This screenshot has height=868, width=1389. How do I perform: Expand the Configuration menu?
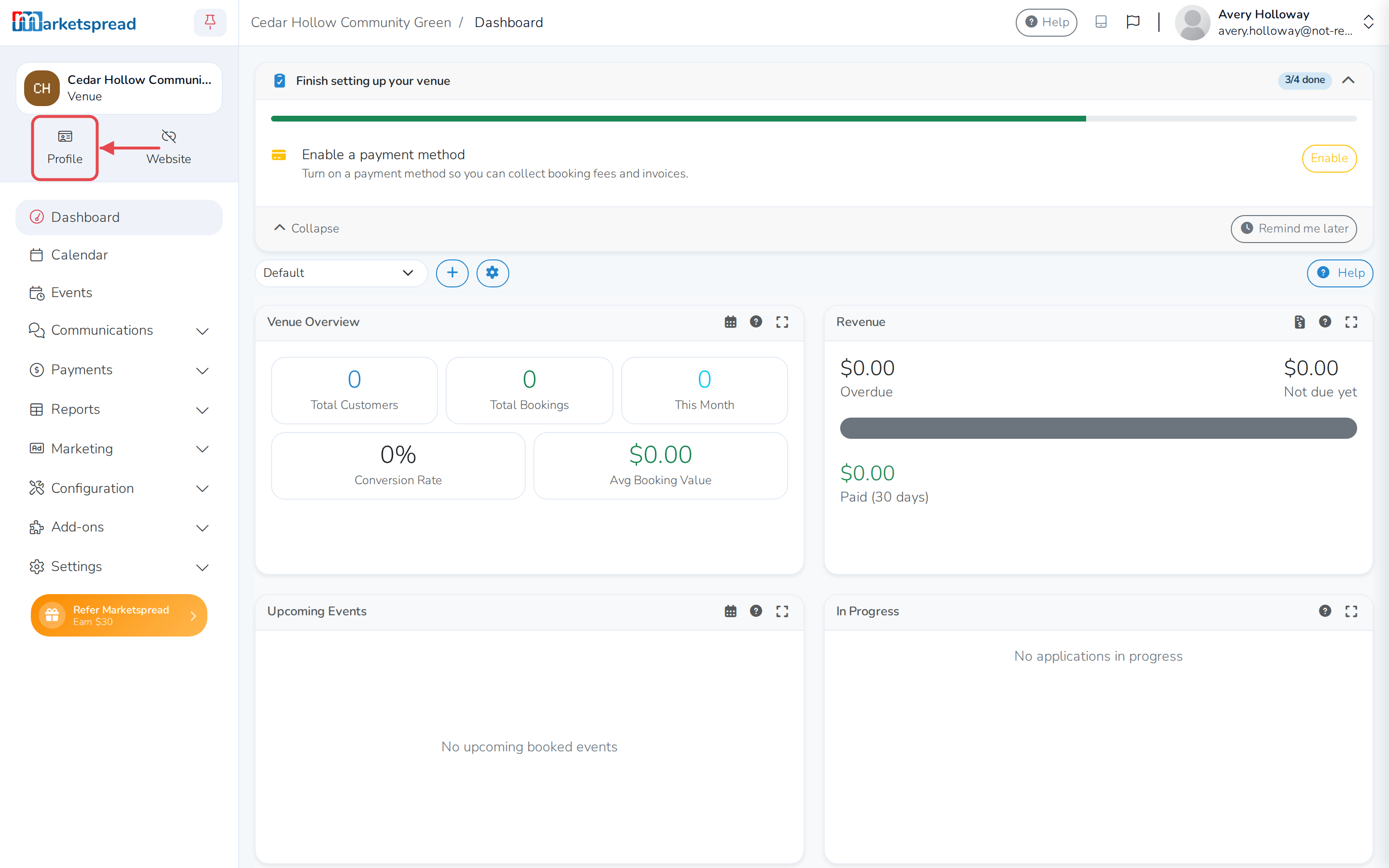coord(119,488)
